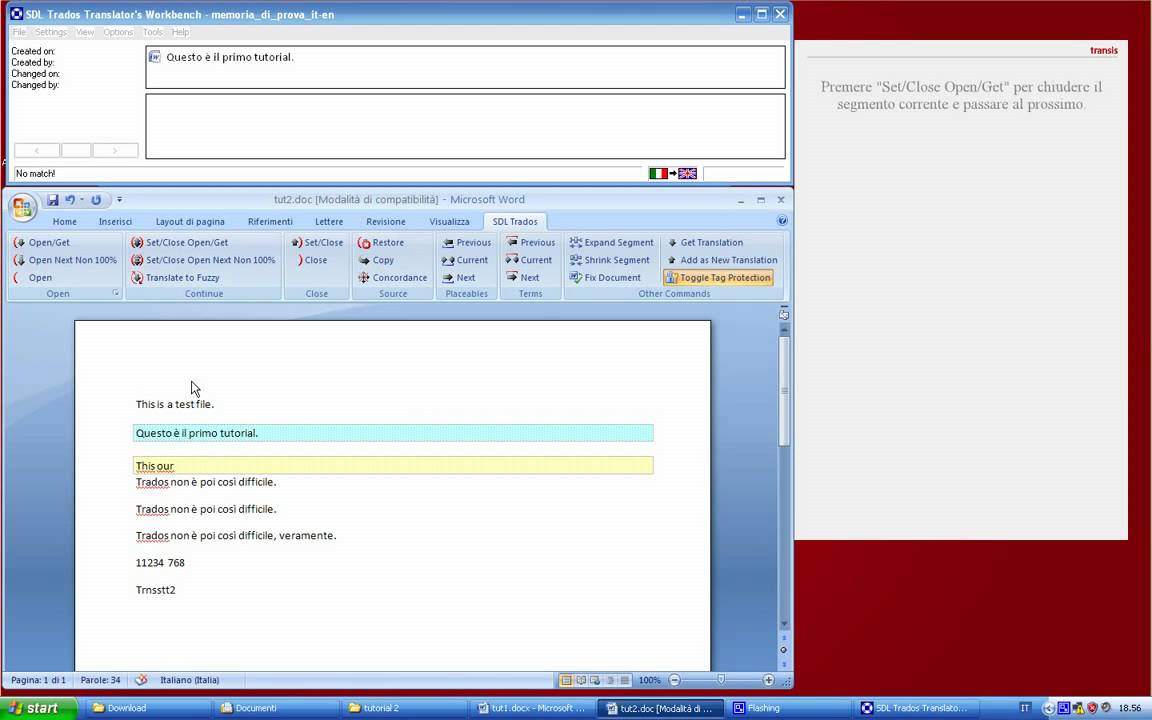Click Copy source command
The height and width of the screenshot is (720, 1152).
click(376, 260)
